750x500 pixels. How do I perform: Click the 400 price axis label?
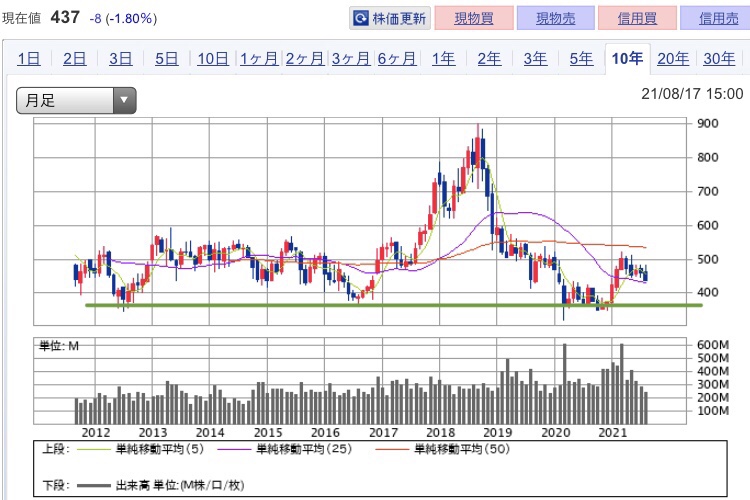pos(708,292)
